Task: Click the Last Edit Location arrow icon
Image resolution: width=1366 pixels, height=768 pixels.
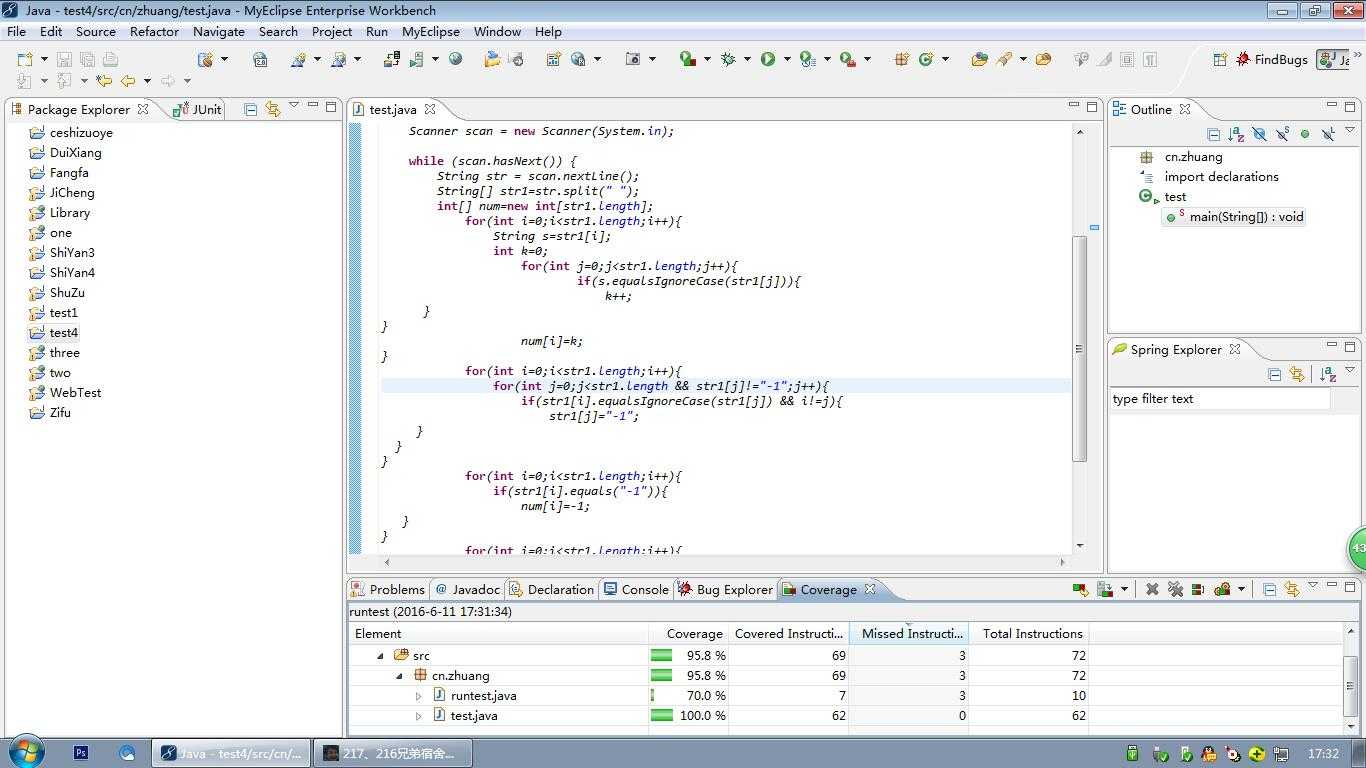Action: pos(104,81)
